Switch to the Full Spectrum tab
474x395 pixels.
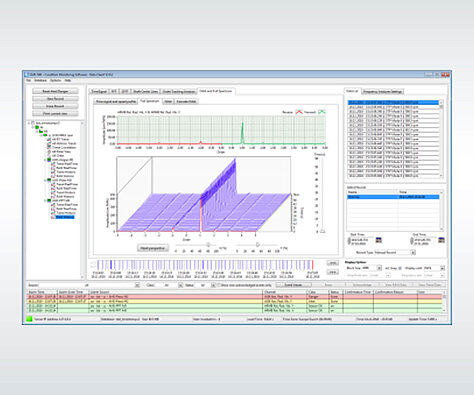pos(150,101)
